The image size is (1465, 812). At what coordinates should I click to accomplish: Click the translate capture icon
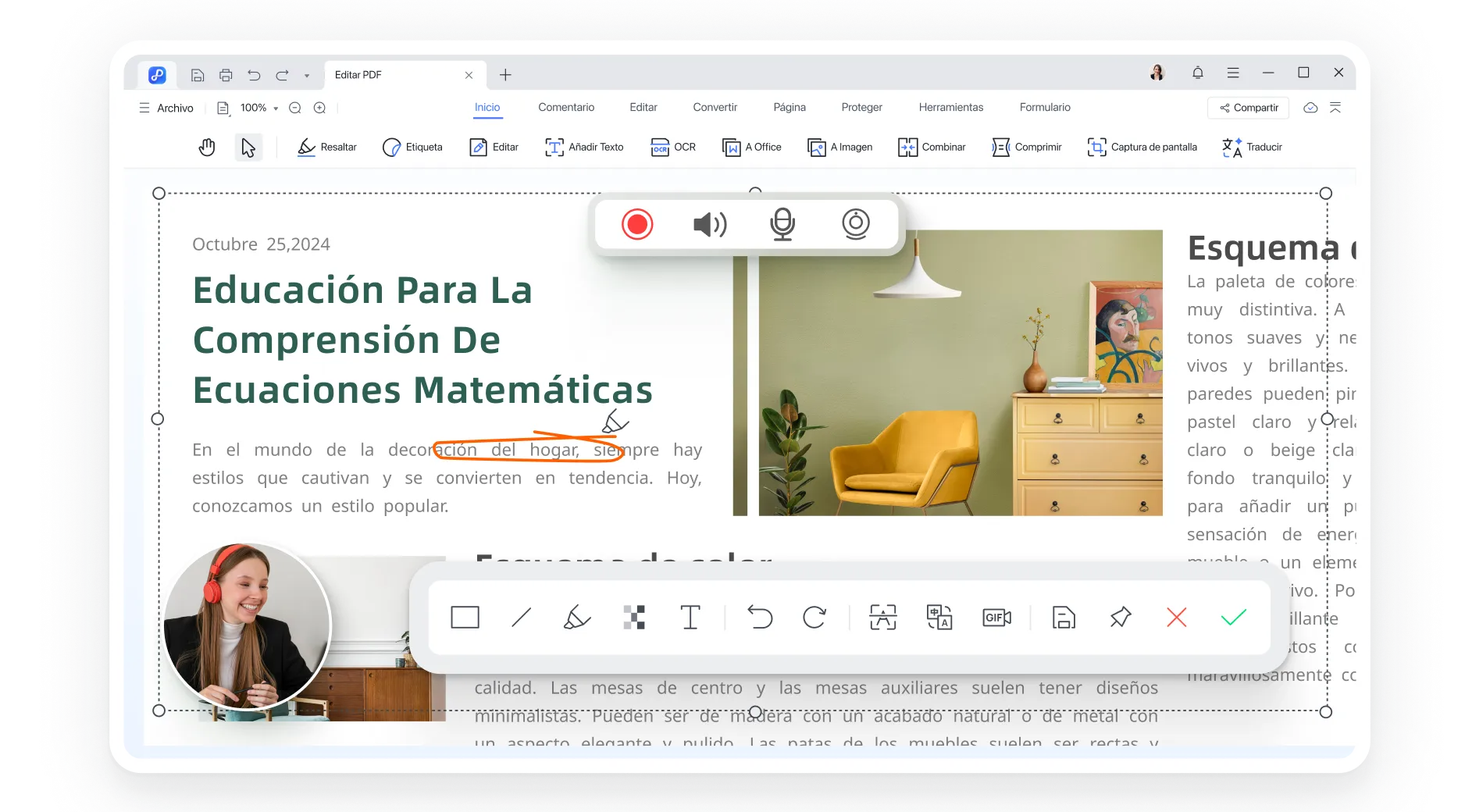pyautogui.click(x=939, y=618)
